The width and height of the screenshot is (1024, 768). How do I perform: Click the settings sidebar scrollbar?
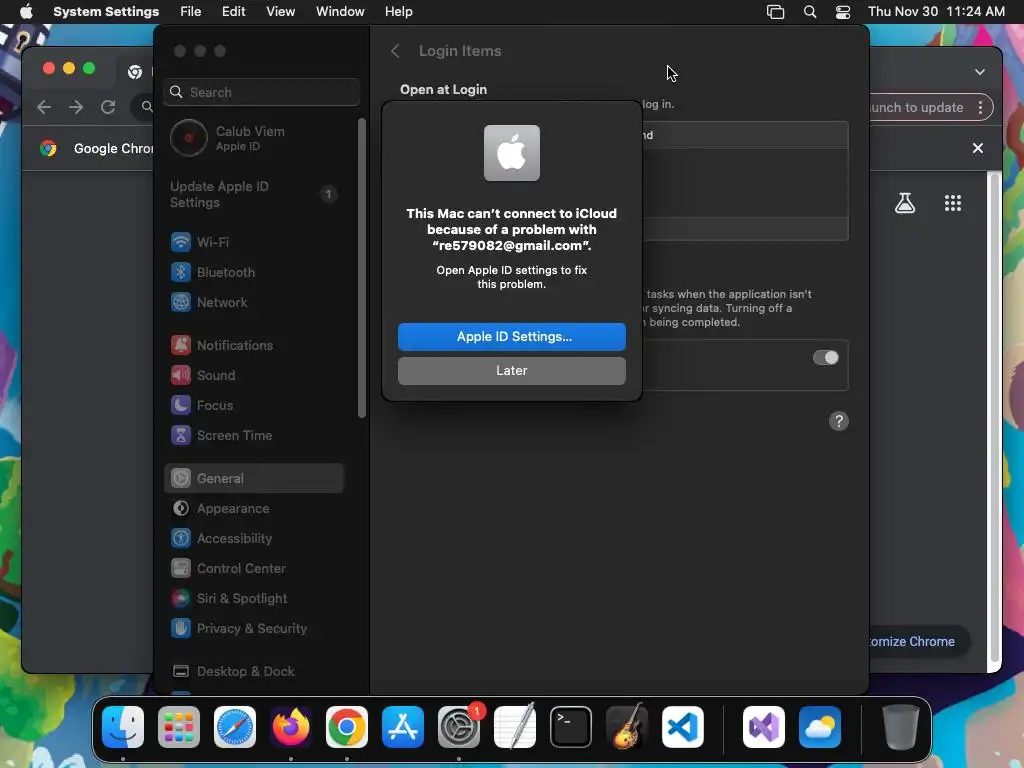pos(362,268)
